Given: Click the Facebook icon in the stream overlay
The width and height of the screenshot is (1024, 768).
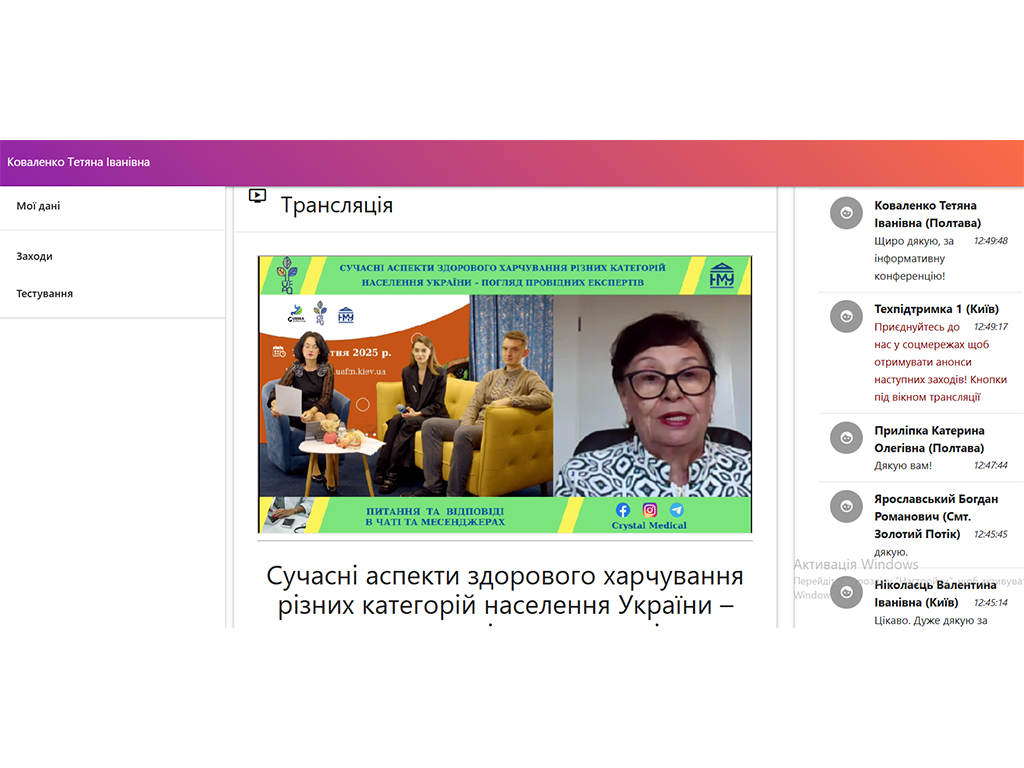Looking at the screenshot, I should [623, 509].
